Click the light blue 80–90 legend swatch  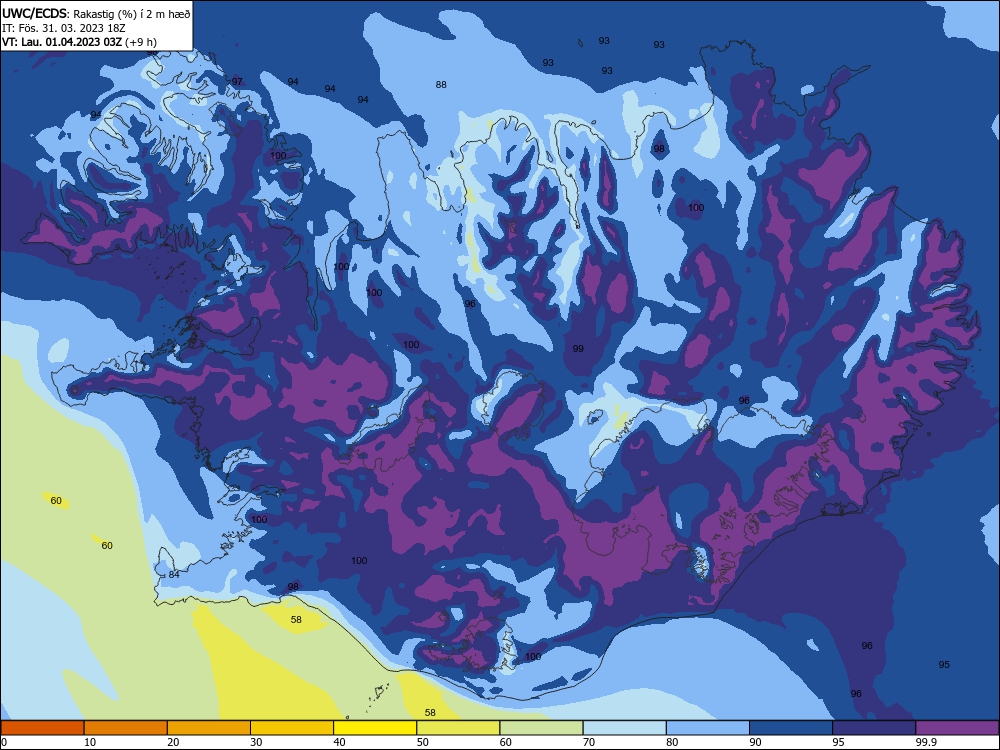708,728
